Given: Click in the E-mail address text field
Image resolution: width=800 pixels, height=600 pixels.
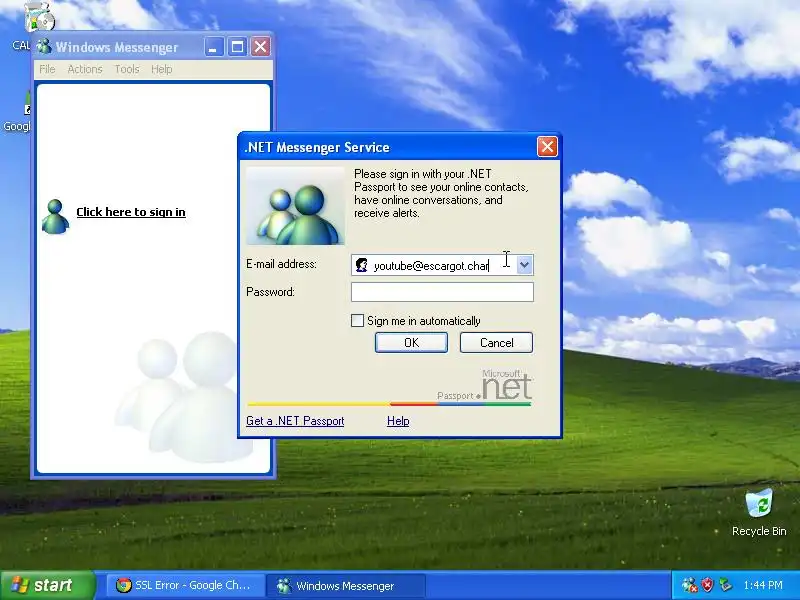Looking at the screenshot, I should tap(442, 265).
